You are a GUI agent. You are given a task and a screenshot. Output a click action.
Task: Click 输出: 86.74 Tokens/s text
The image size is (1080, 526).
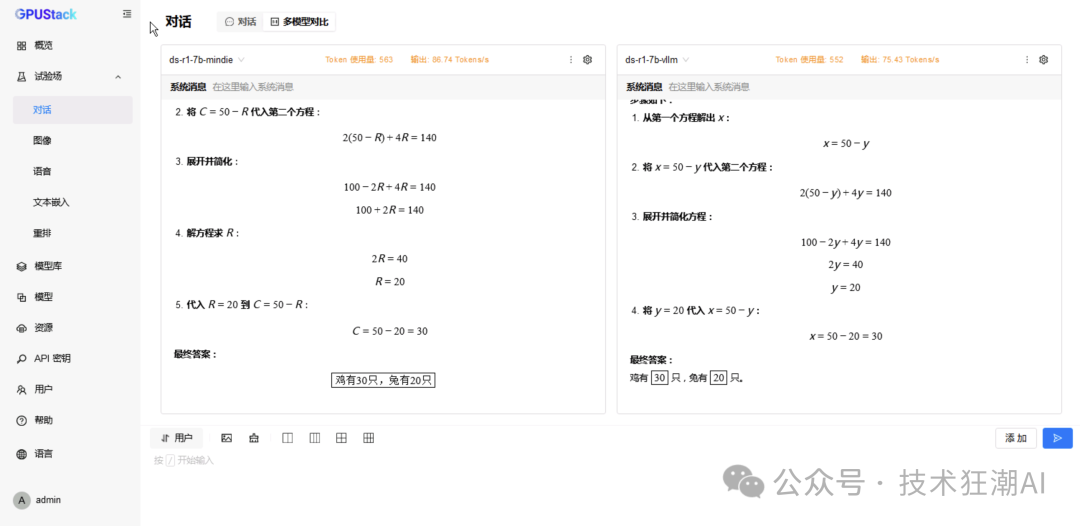click(x=450, y=60)
